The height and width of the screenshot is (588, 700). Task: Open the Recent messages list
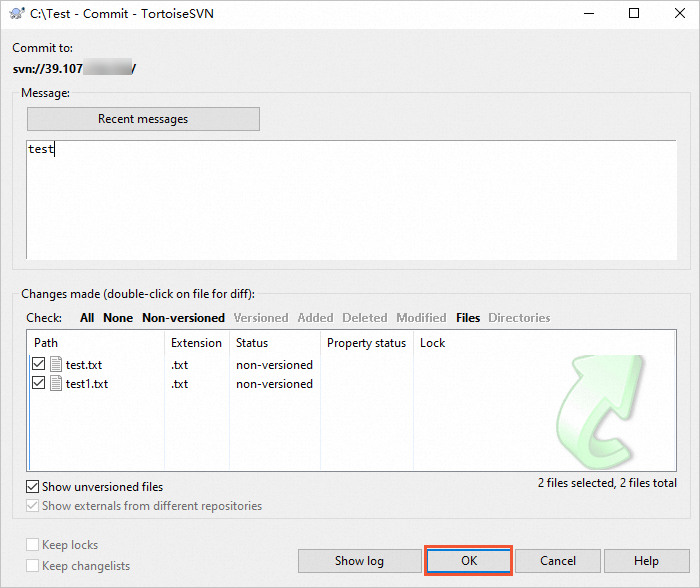pyautogui.click(x=143, y=119)
